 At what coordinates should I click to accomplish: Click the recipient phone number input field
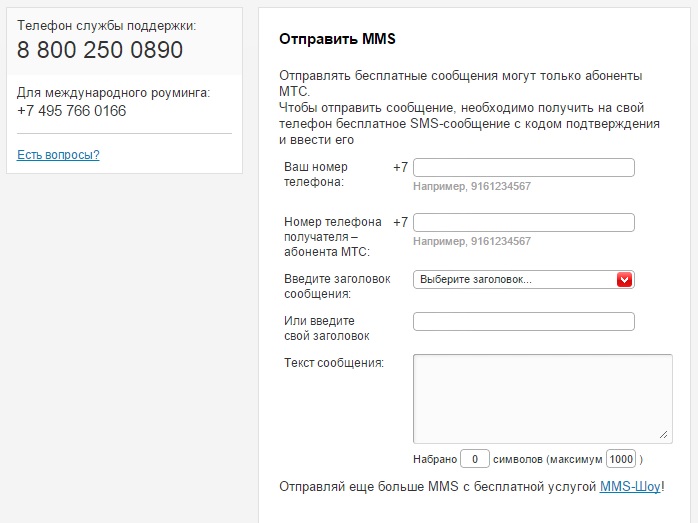pos(523,222)
